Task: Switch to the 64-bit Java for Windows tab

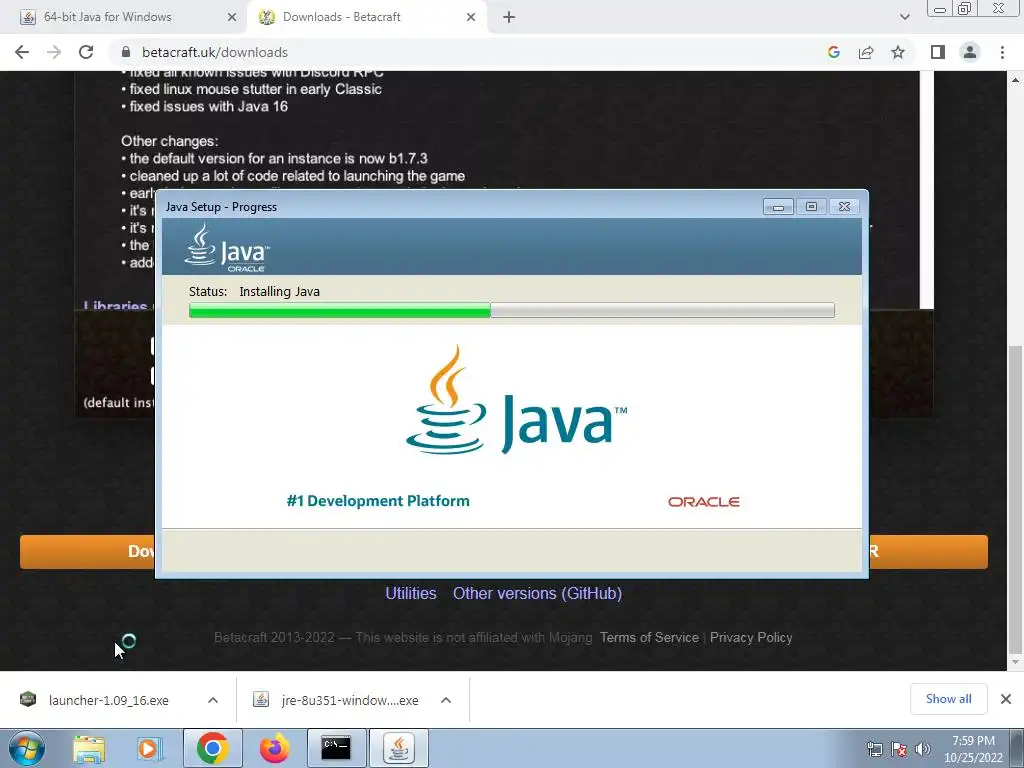Action: 124,17
